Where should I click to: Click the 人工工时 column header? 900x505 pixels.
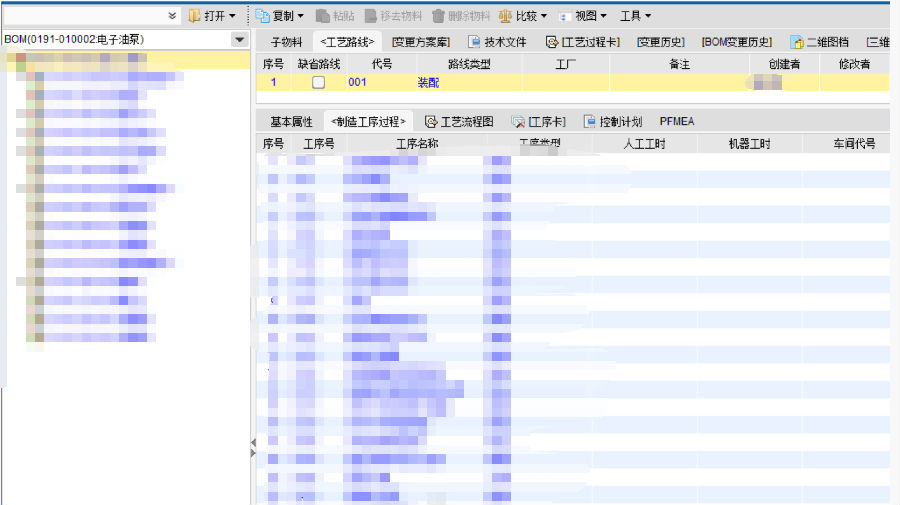tap(644, 144)
